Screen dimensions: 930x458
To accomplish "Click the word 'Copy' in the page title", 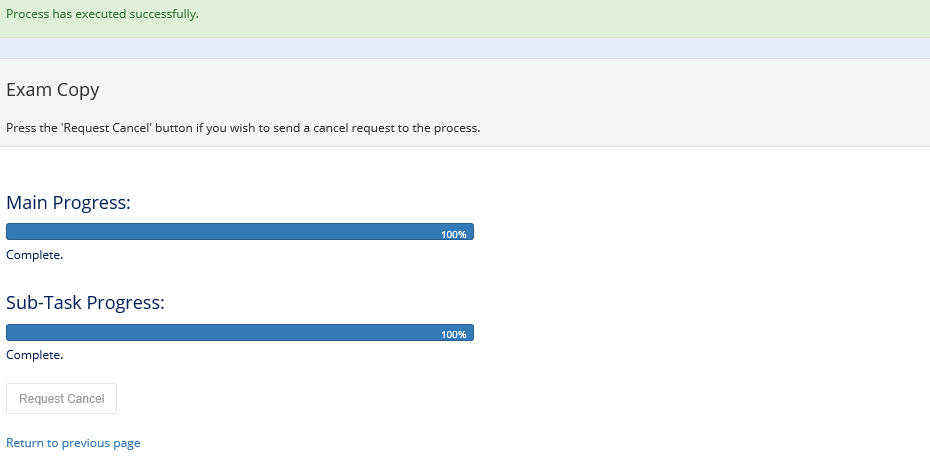I will [x=77, y=90].
